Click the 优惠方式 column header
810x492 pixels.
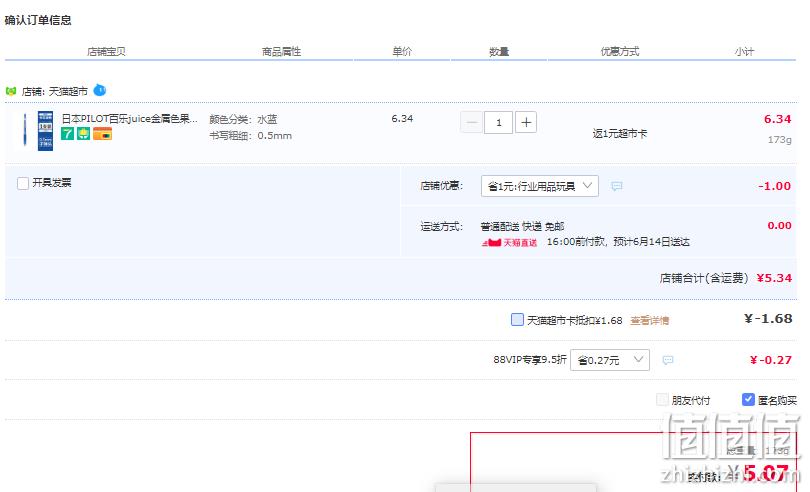click(619, 51)
